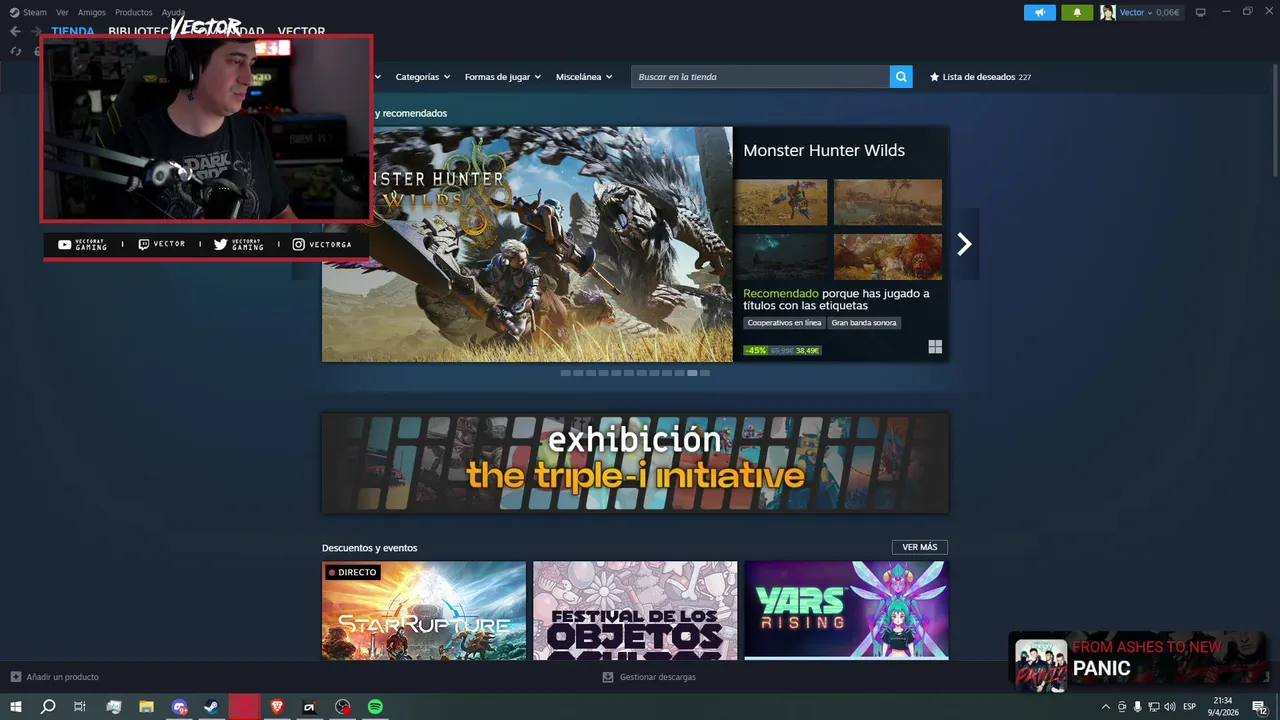Select the Gran banda sonora tag

click(864, 323)
